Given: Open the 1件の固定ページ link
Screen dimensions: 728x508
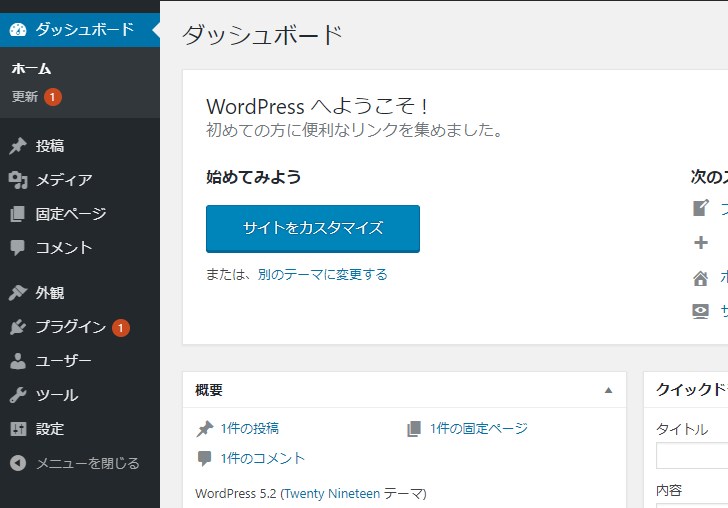Looking at the screenshot, I should (479, 428).
